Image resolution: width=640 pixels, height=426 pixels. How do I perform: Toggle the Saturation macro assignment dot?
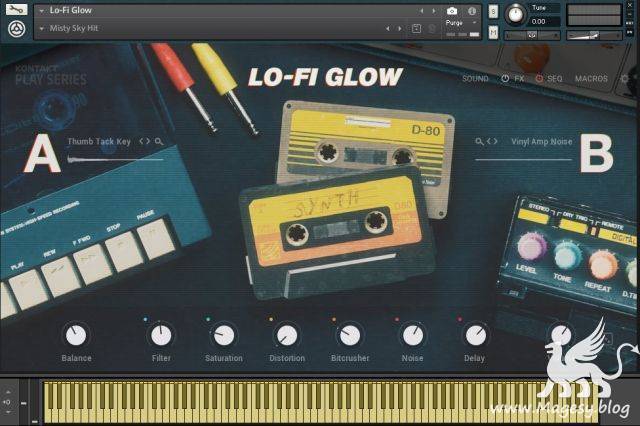click(x=208, y=320)
